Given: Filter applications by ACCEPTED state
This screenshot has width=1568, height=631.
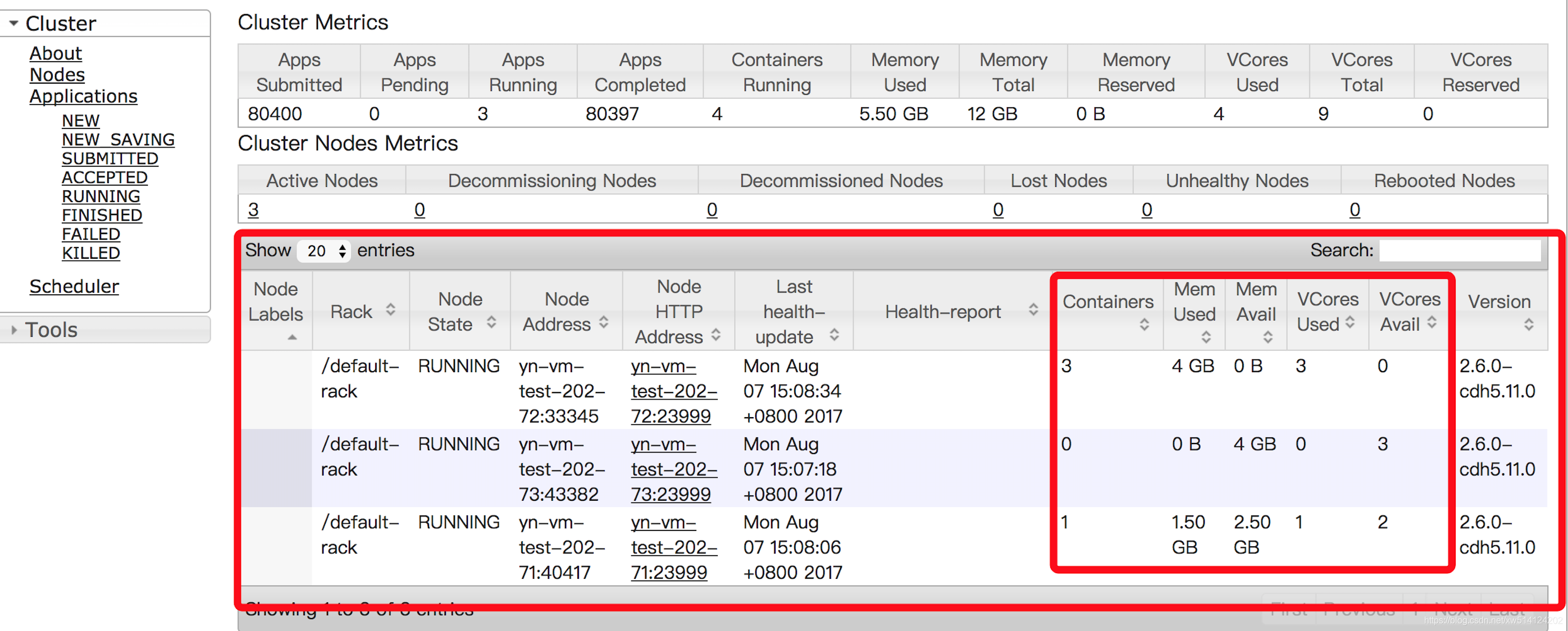Looking at the screenshot, I should pyautogui.click(x=104, y=177).
